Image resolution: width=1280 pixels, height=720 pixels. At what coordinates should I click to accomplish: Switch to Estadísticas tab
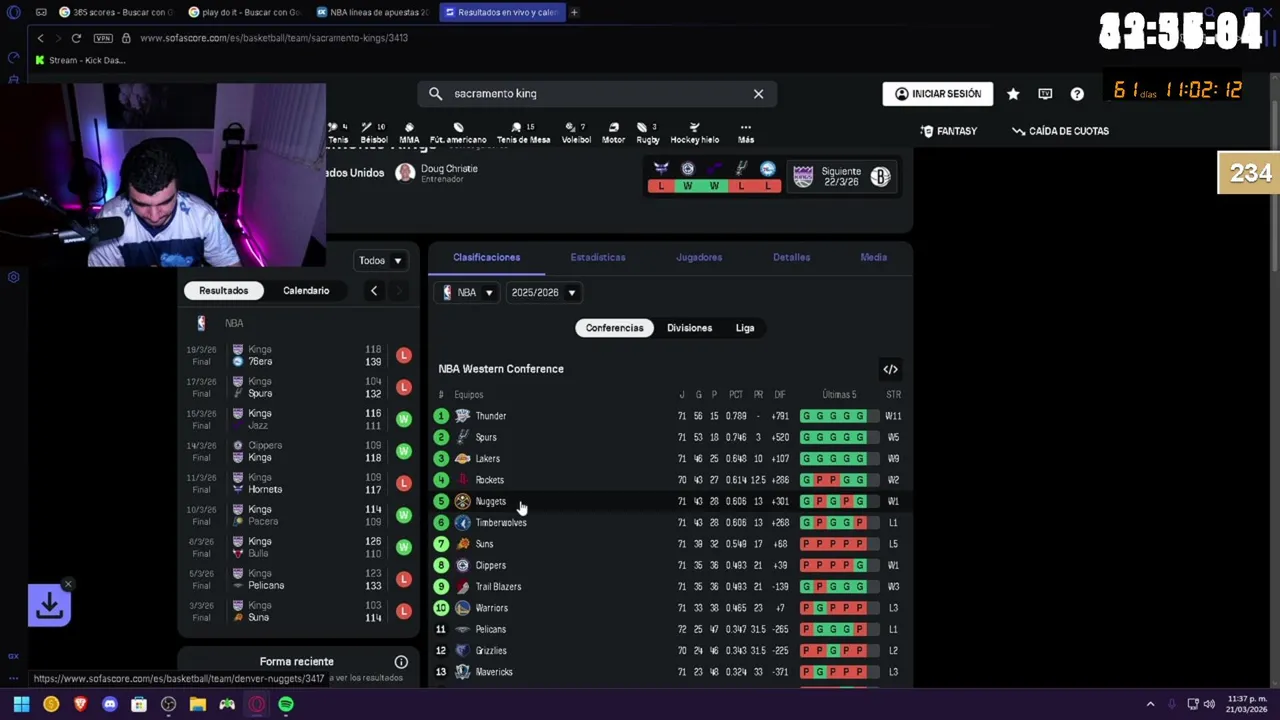click(x=598, y=258)
